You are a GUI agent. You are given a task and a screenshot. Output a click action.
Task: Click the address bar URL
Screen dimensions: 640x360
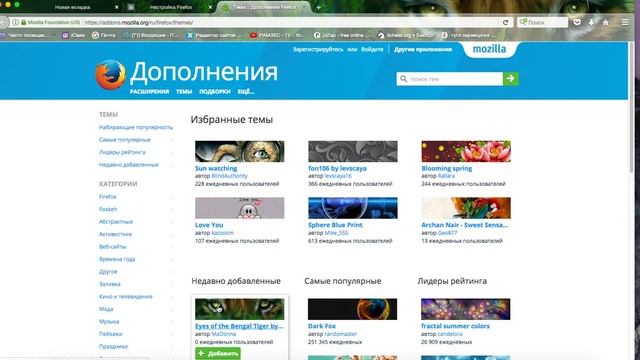139,22
